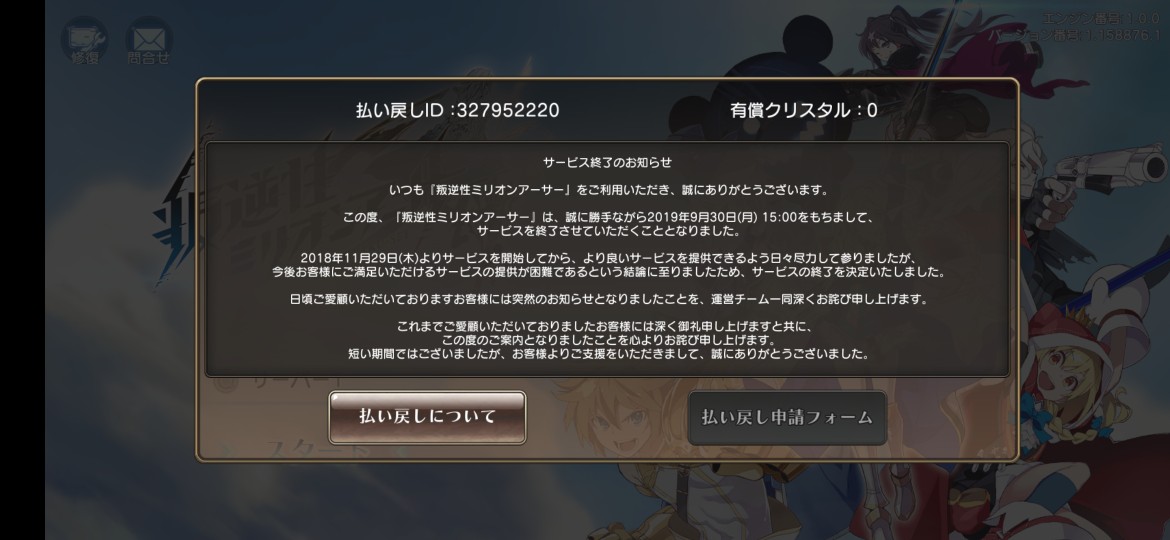Click the line mentioning 2019年9月30日 15:00

608,217
